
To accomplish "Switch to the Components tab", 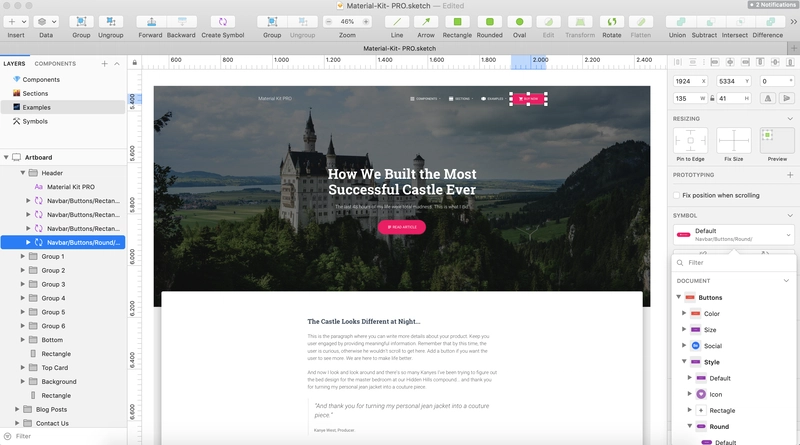I will coord(55,64).
